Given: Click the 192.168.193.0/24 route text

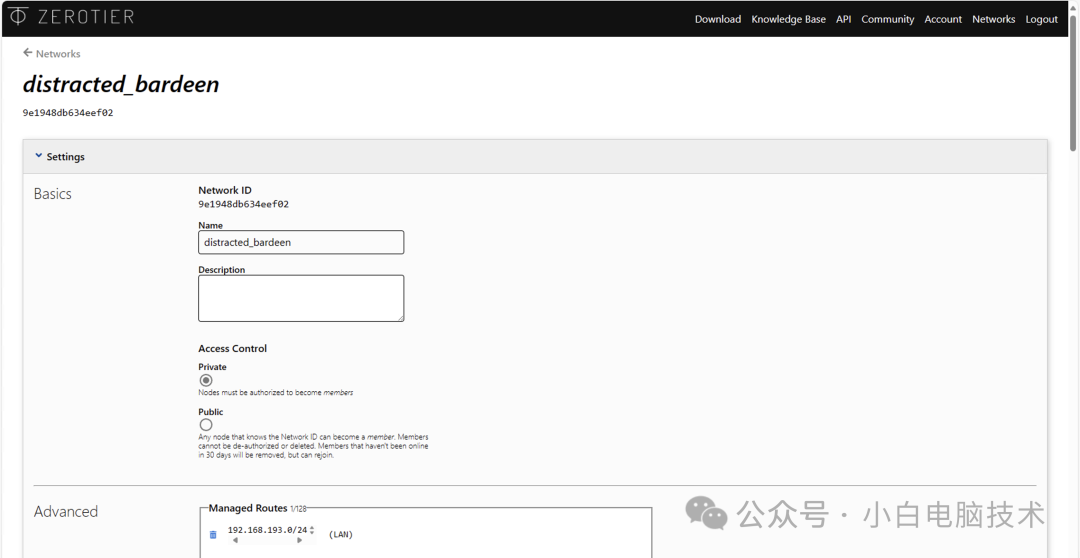Looking at the screenshot, I should tap(267, 530).
